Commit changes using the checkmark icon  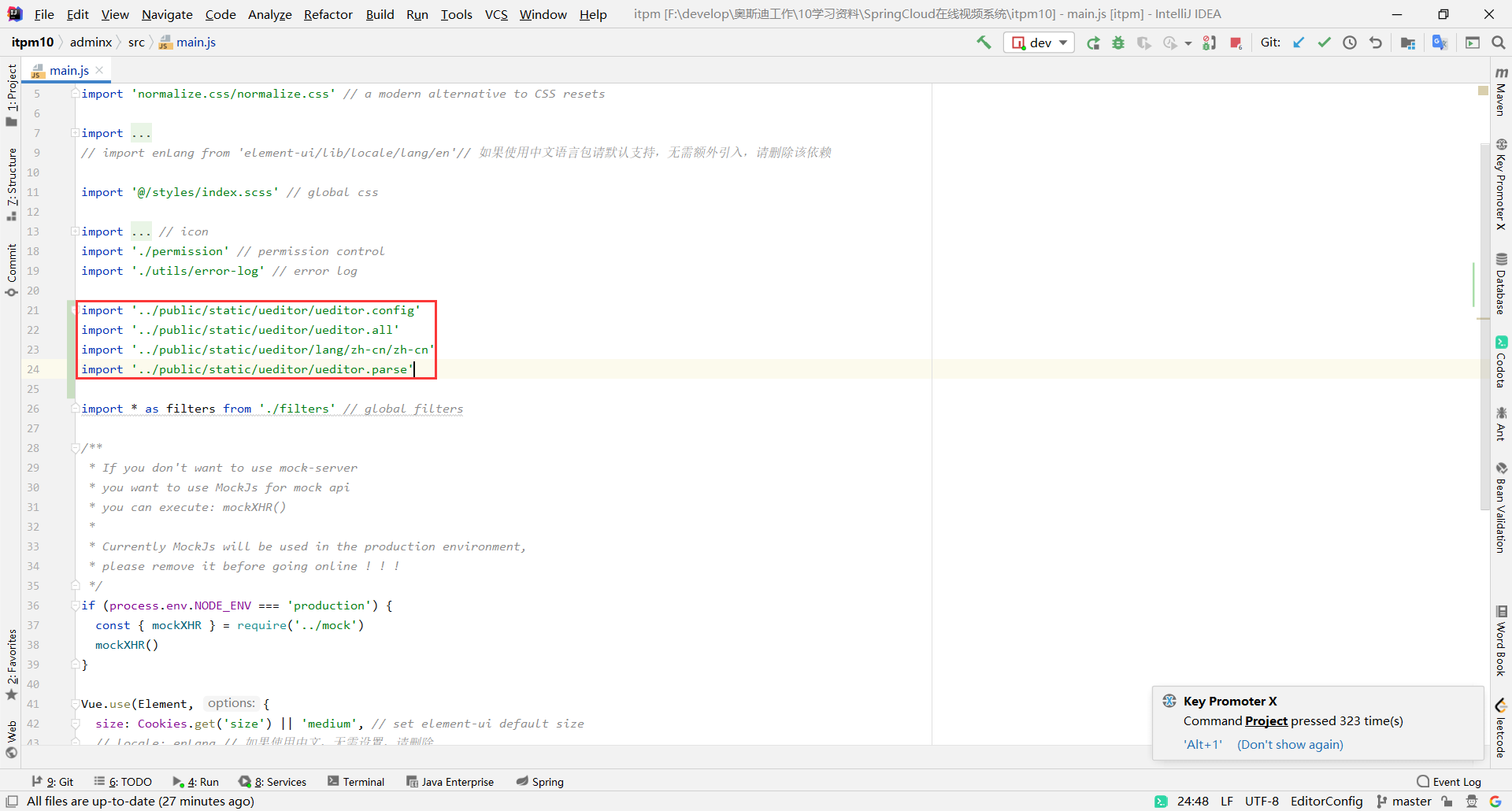coord(1324,43)
